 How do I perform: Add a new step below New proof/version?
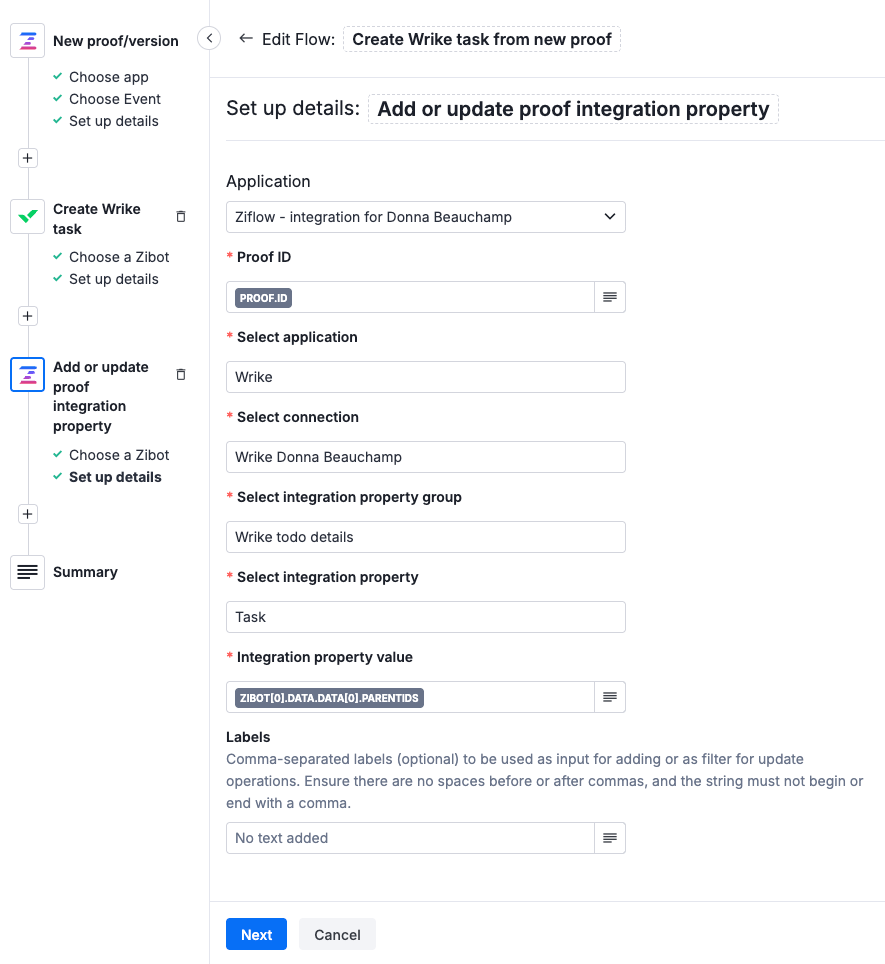tap(27, 157)
